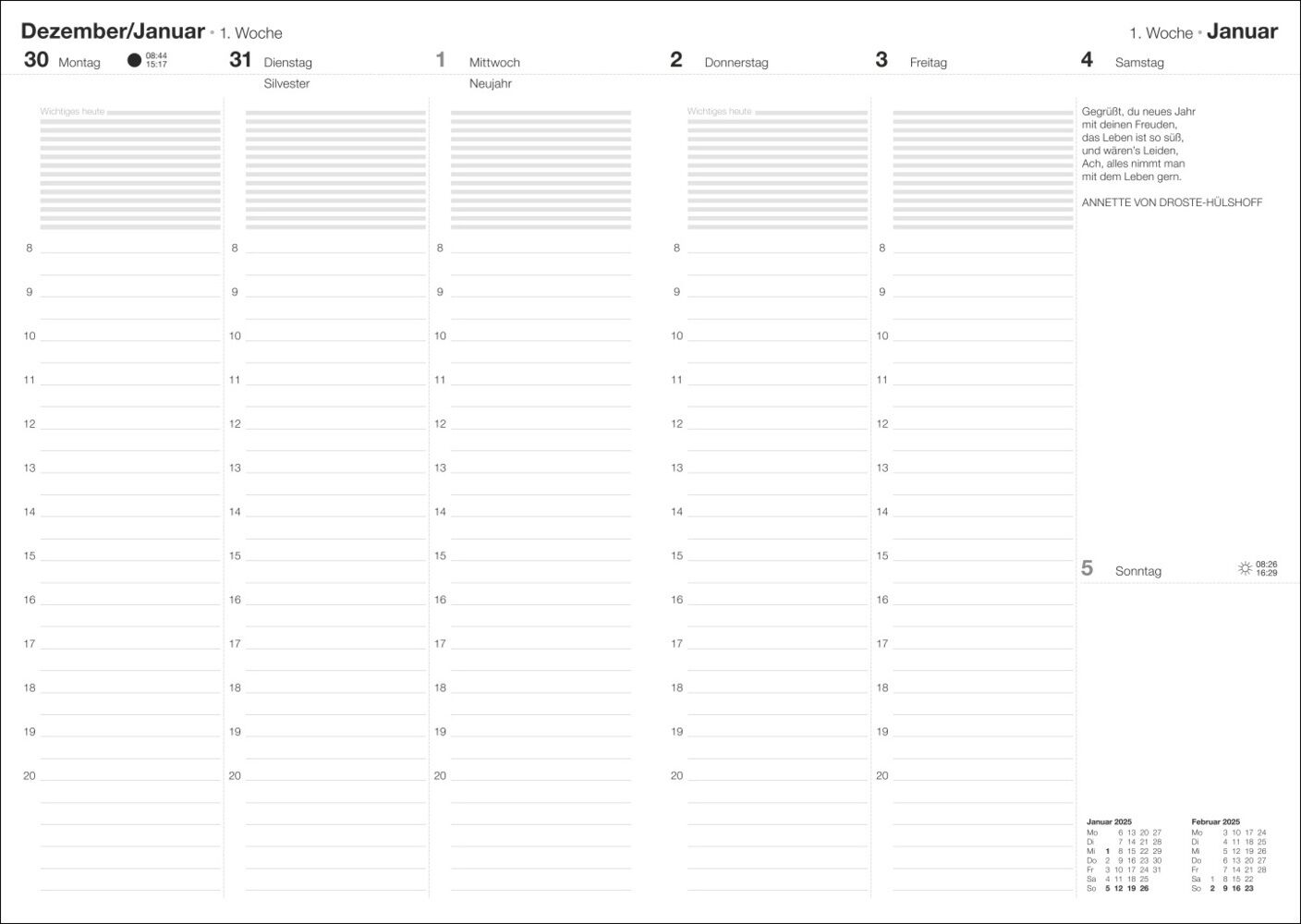Click the Februar 2025 mini calendar title

pos(1215,821)
